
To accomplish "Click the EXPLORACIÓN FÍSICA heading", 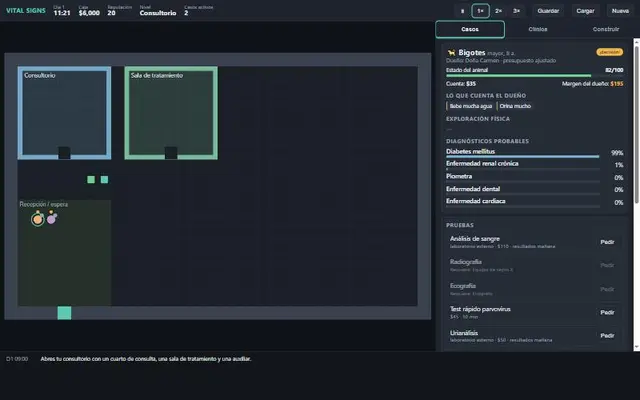I will point(478,119).
